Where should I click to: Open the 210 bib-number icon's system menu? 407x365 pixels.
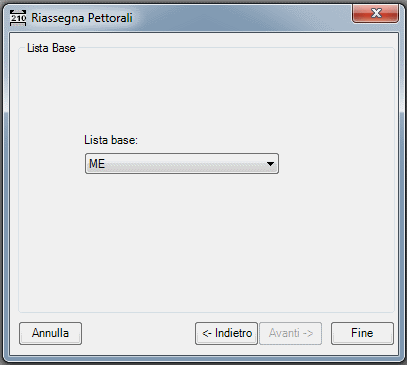(18, 18)
